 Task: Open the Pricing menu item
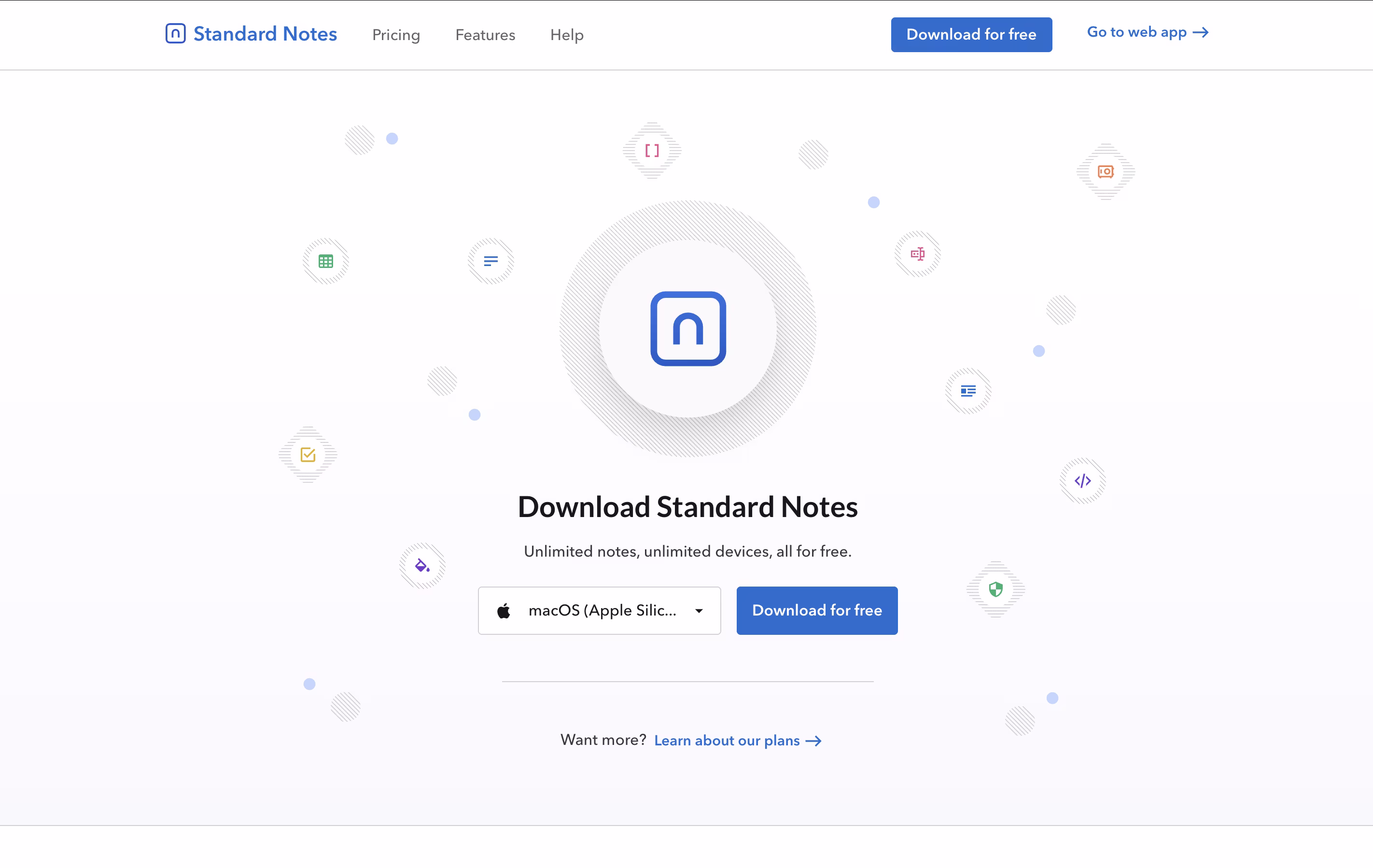pos(396,35)
